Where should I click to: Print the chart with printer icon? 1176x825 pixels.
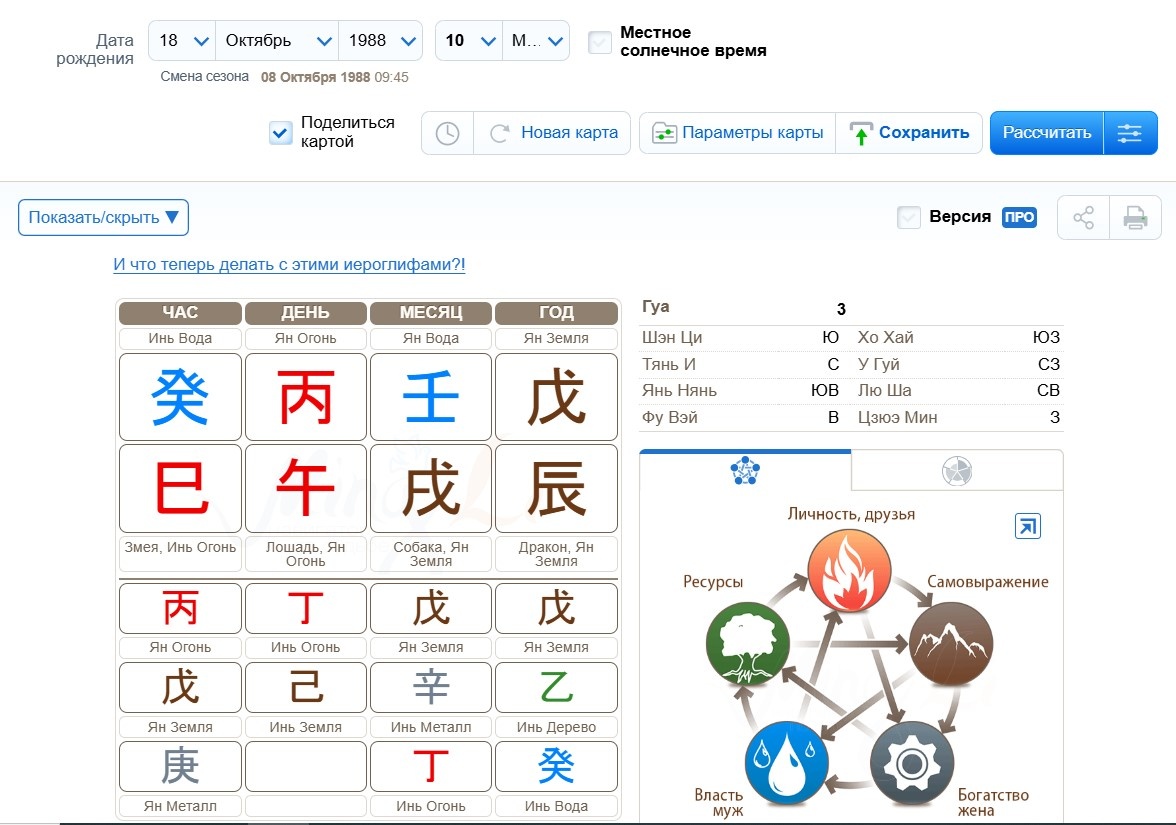[x=1135, y=218]
